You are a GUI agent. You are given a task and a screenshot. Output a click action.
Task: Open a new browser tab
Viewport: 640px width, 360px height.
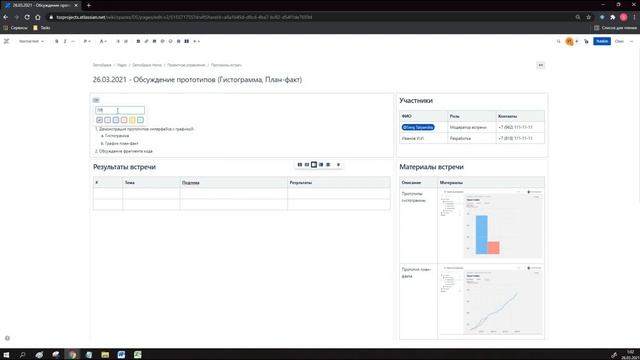tap(89, 5)
